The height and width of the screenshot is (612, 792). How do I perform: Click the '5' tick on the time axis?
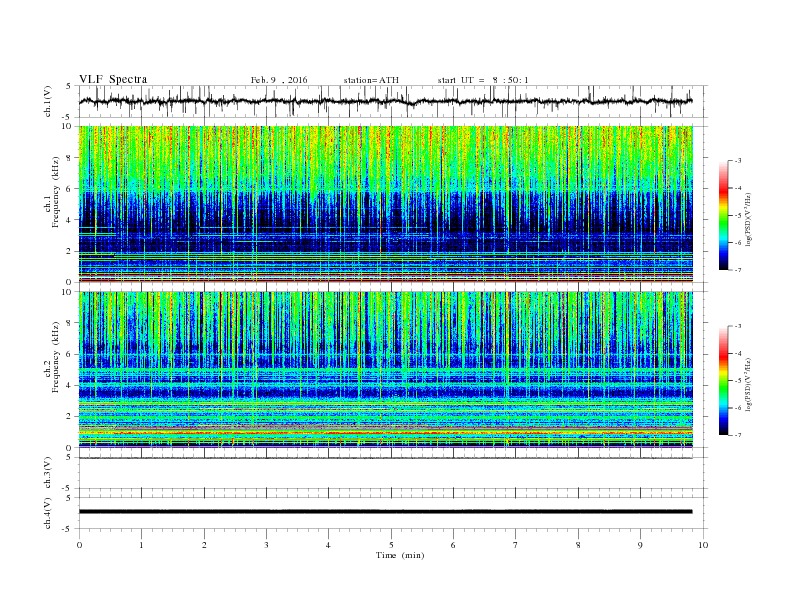click(x=391, y=545)
